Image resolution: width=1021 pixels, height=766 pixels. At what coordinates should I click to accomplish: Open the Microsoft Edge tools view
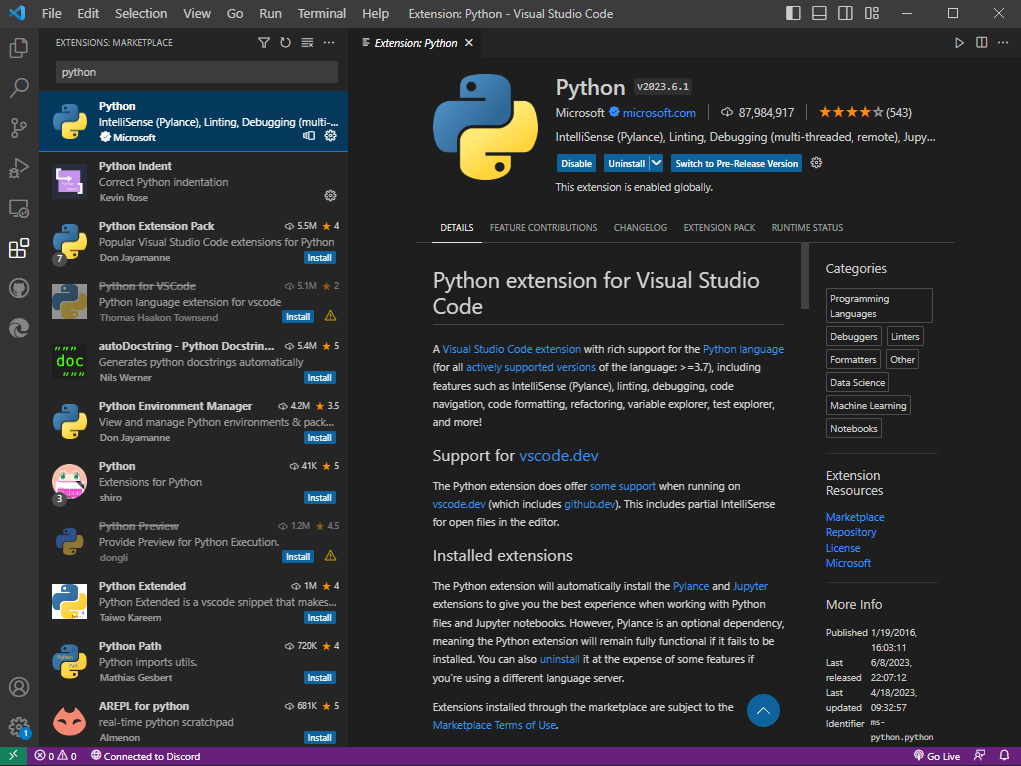[x=19, y=328]
